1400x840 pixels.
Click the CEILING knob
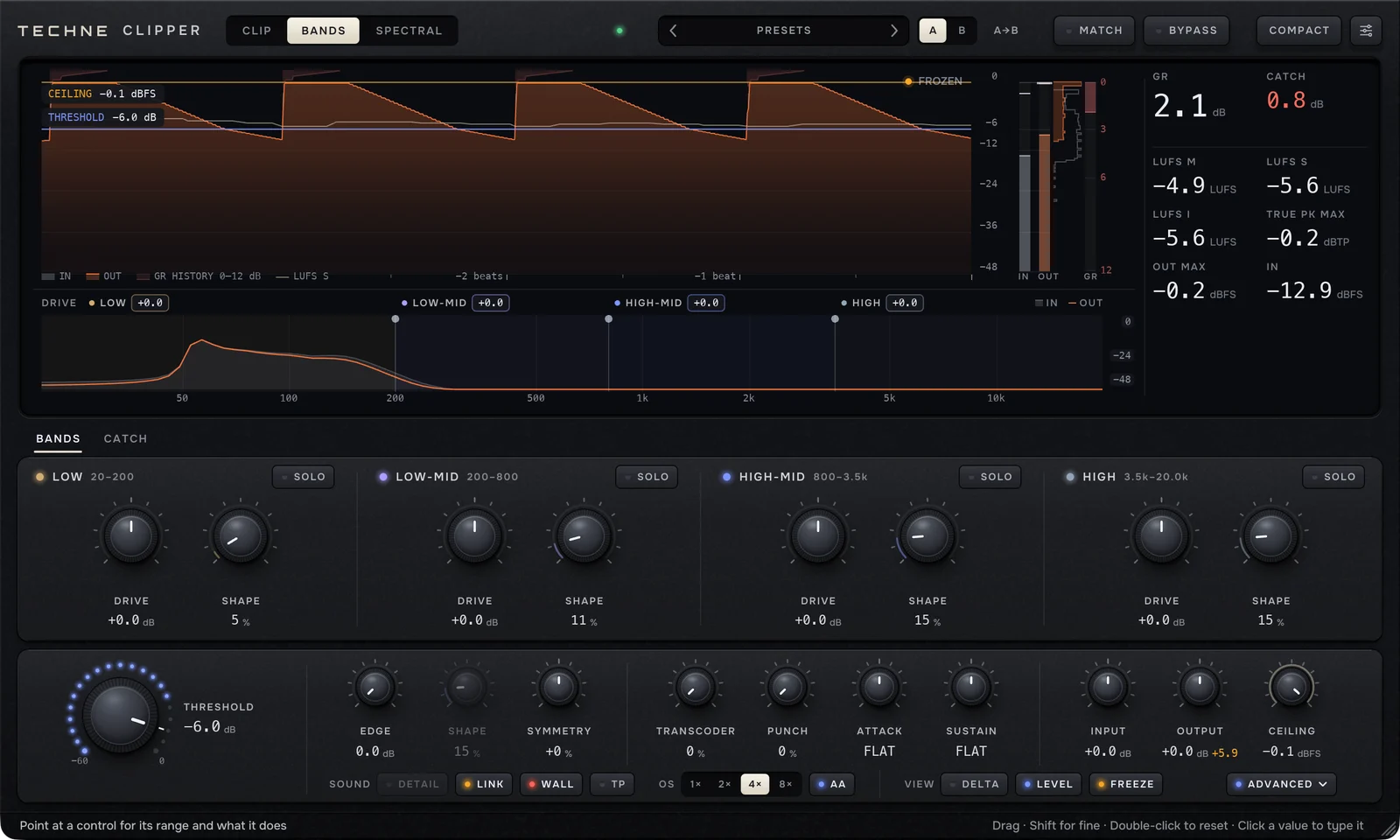tap(1291, 688)
